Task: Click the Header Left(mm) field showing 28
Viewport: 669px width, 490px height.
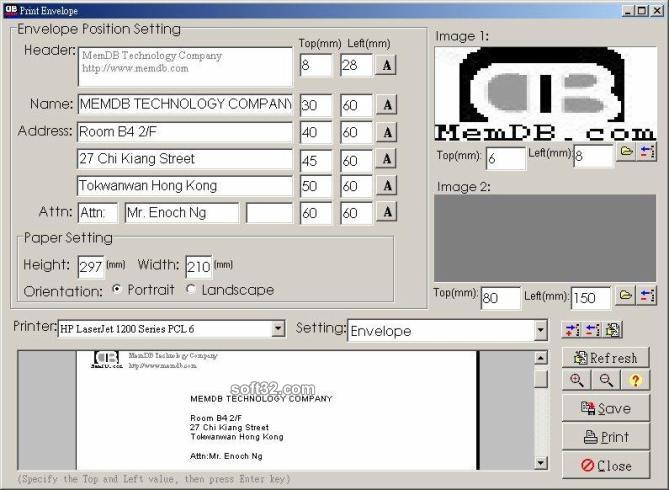Action: click(x=357, y=65)
